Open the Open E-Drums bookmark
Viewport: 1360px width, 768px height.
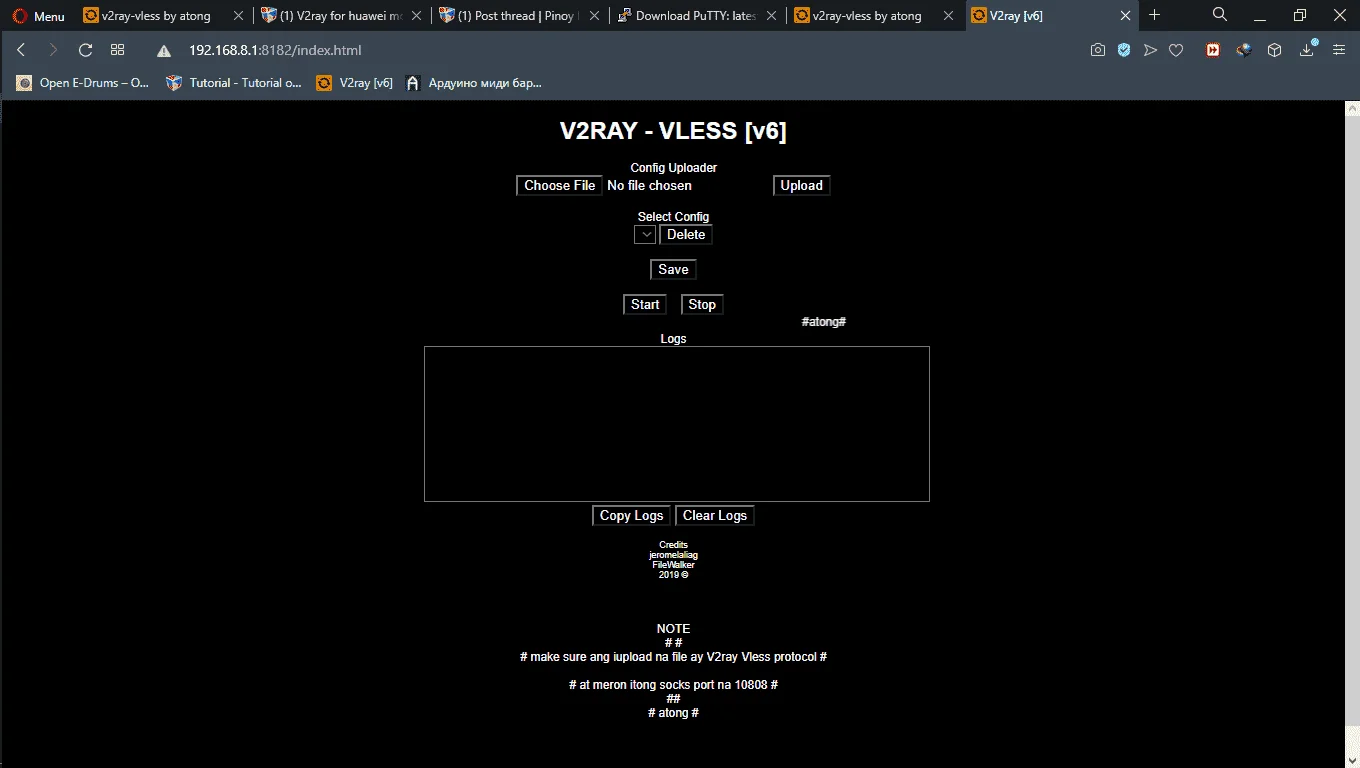(83, 83)
